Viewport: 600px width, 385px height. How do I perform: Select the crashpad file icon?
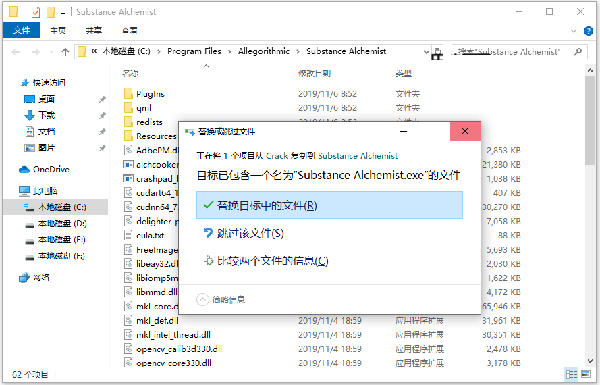[x=128, y=179]
